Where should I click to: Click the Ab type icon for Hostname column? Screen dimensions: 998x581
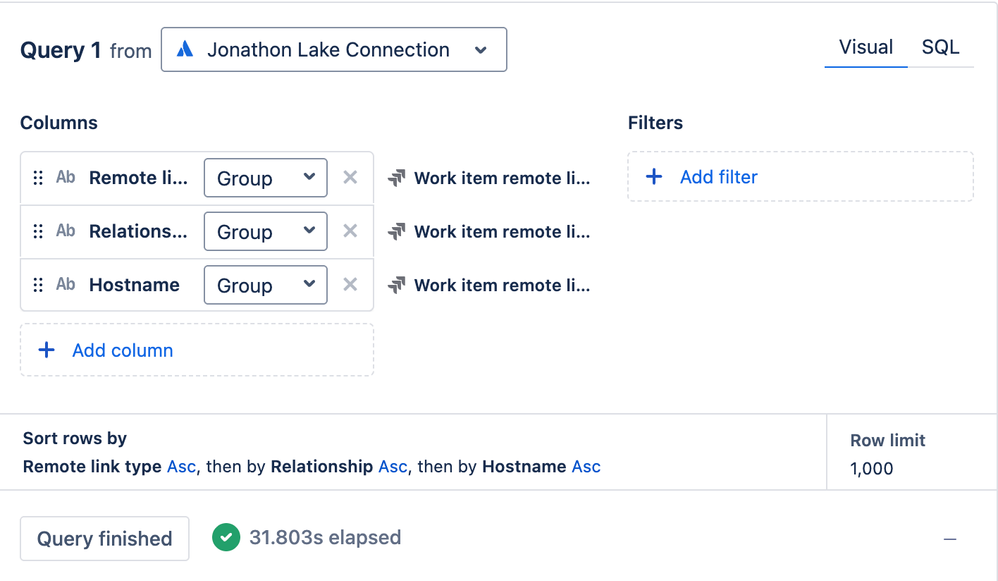pos(66,284)
